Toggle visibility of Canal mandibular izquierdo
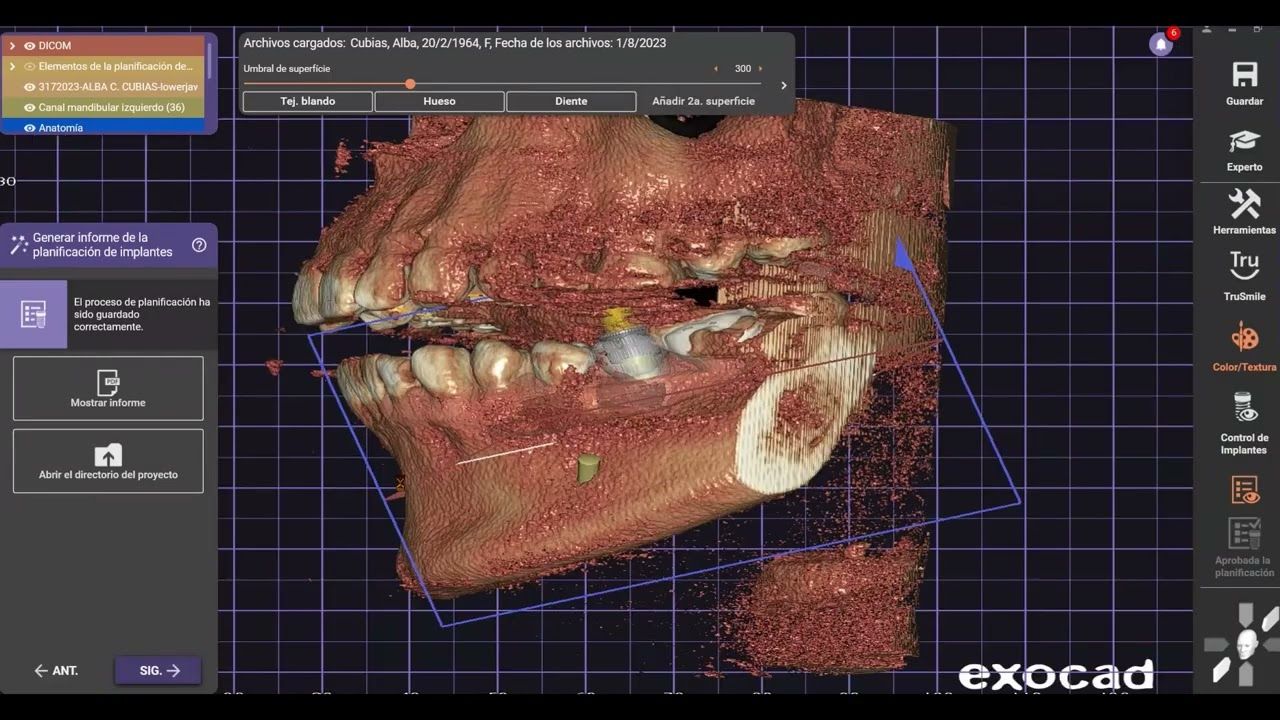This screenshot has height=720, width=1280. pyautogui.click(x=29, y=108)
